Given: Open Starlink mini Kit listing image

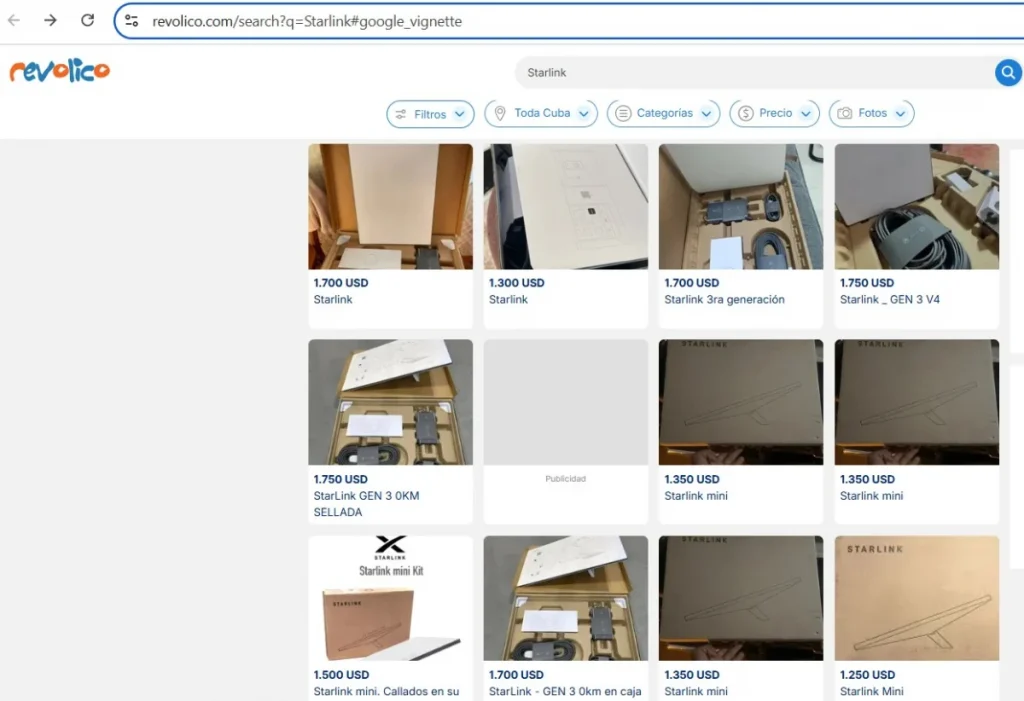Looking at the screenshot, I should tap(391, 598).
